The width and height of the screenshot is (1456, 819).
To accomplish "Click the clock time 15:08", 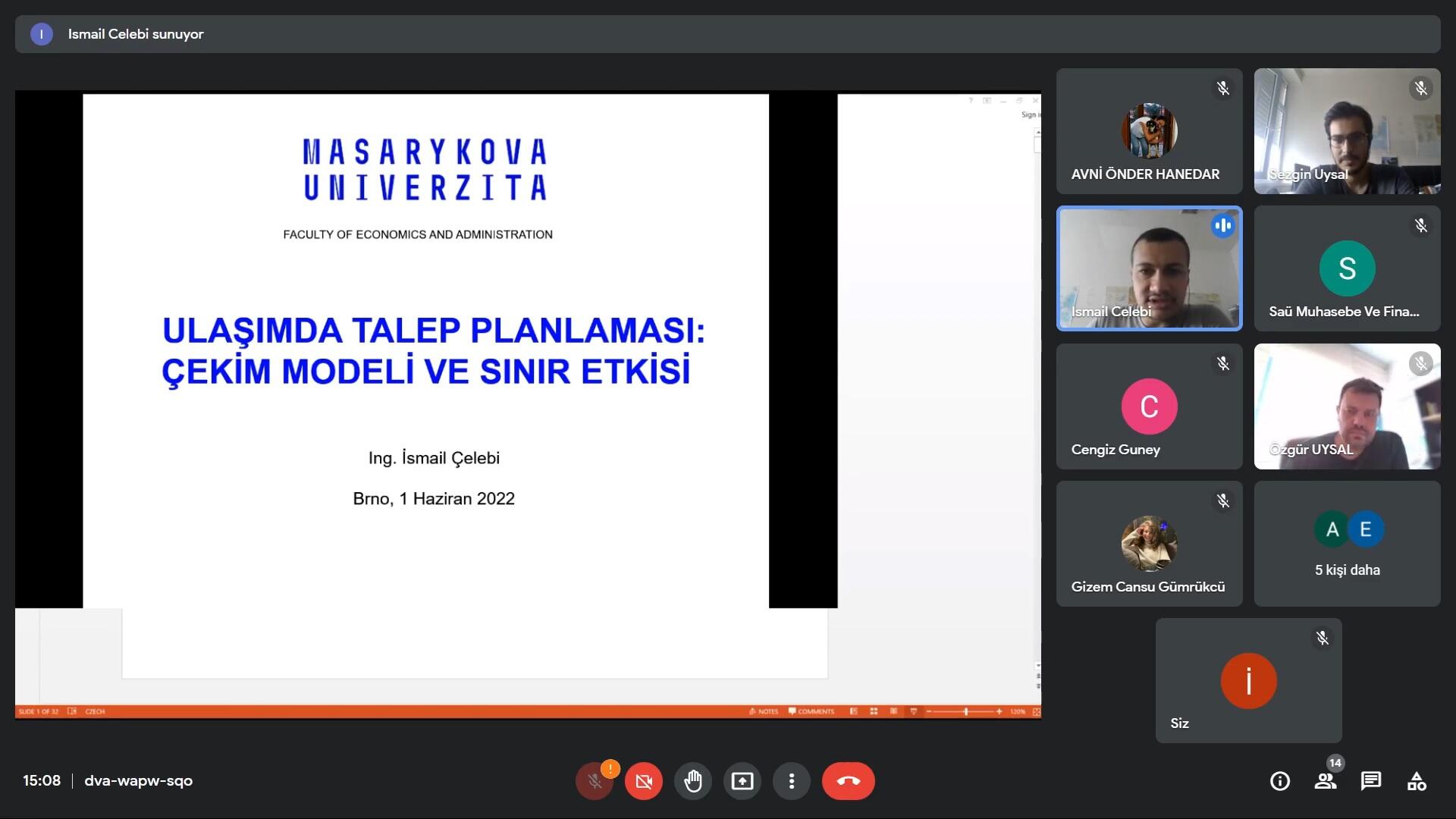I will 42,780.
